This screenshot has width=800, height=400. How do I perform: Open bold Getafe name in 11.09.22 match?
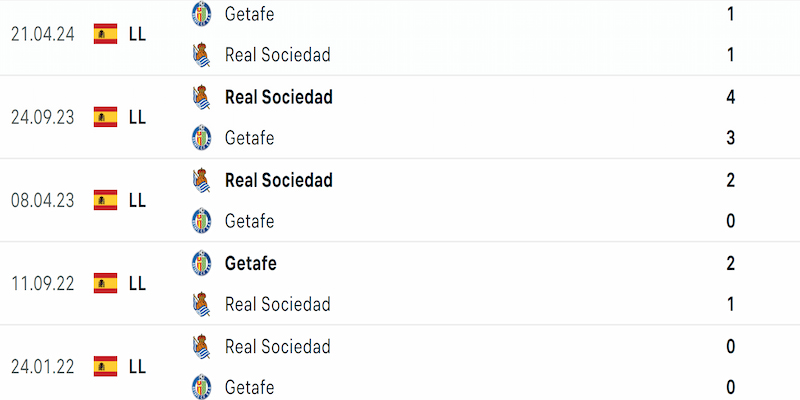[x=251, y=263]
